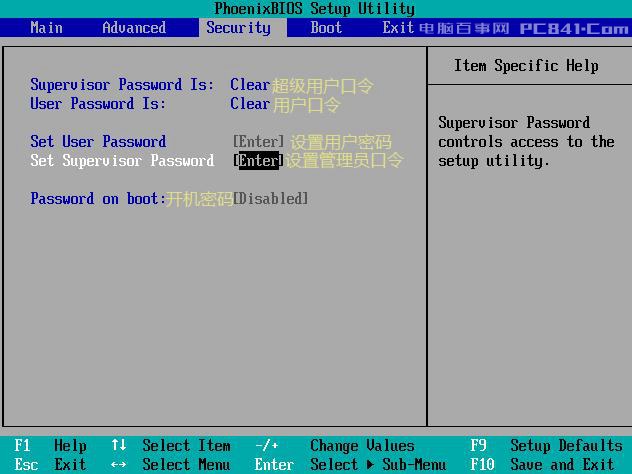Viewport: 632px width, 474px height.
Task: Open the Main tab
Action: tap(47, 28)
